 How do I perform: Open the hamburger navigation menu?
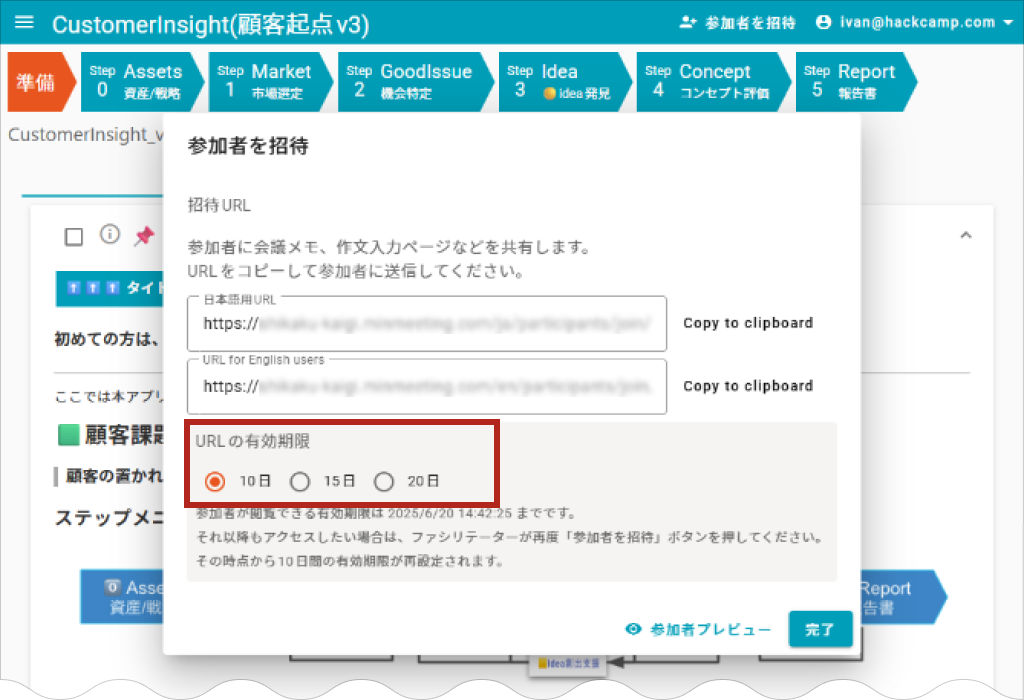[25, 22]
